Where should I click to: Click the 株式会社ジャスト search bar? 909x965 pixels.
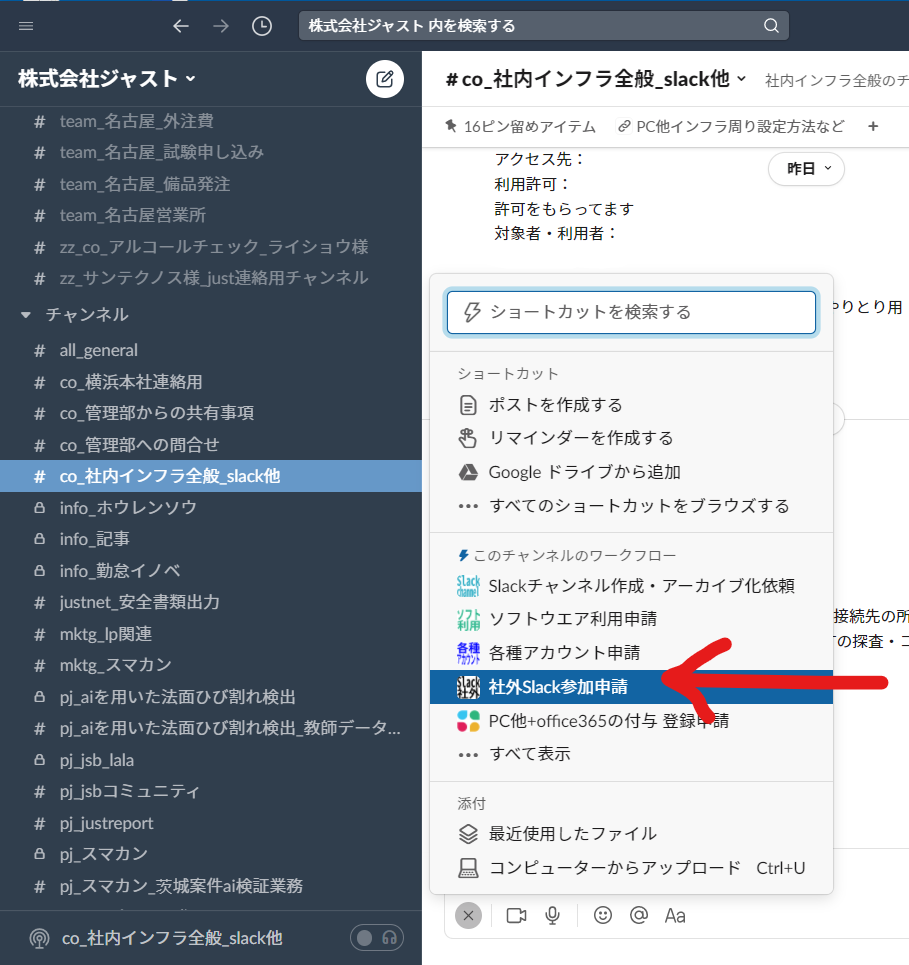tap(543, 26)
